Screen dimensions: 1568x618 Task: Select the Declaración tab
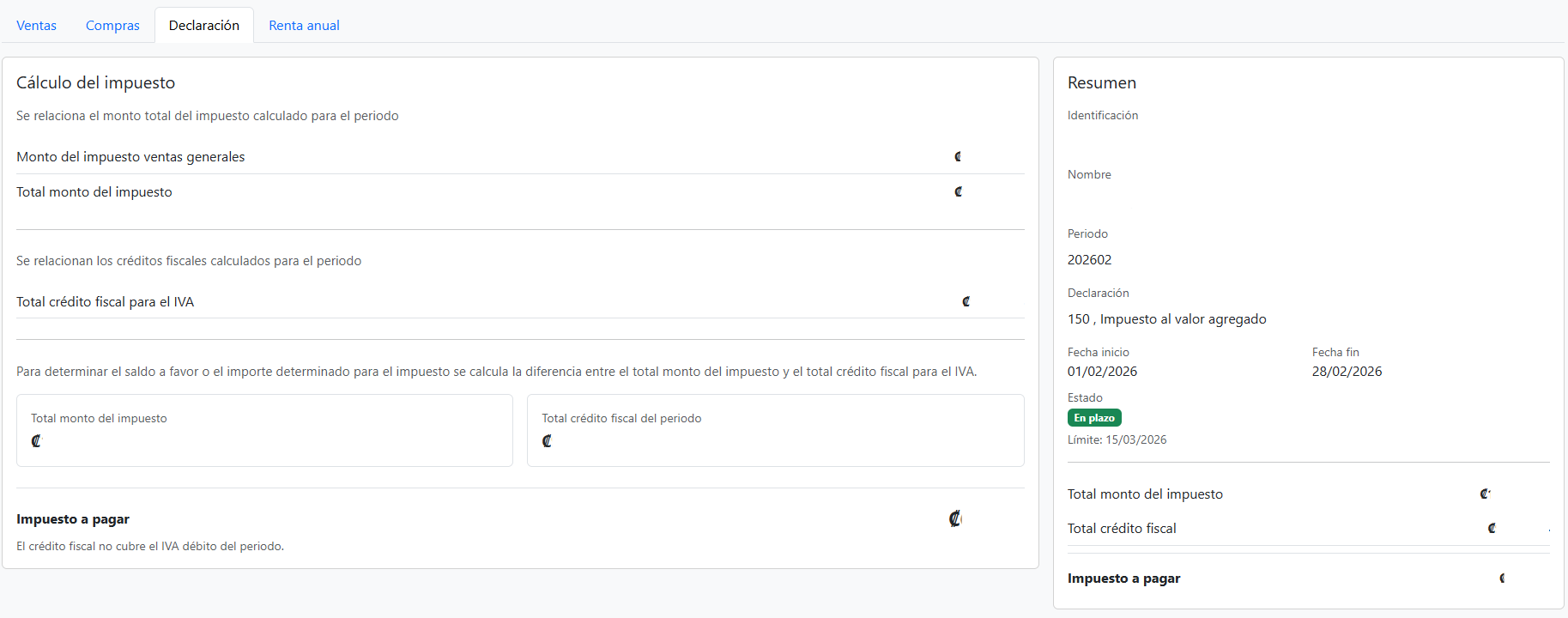(204, 26)
